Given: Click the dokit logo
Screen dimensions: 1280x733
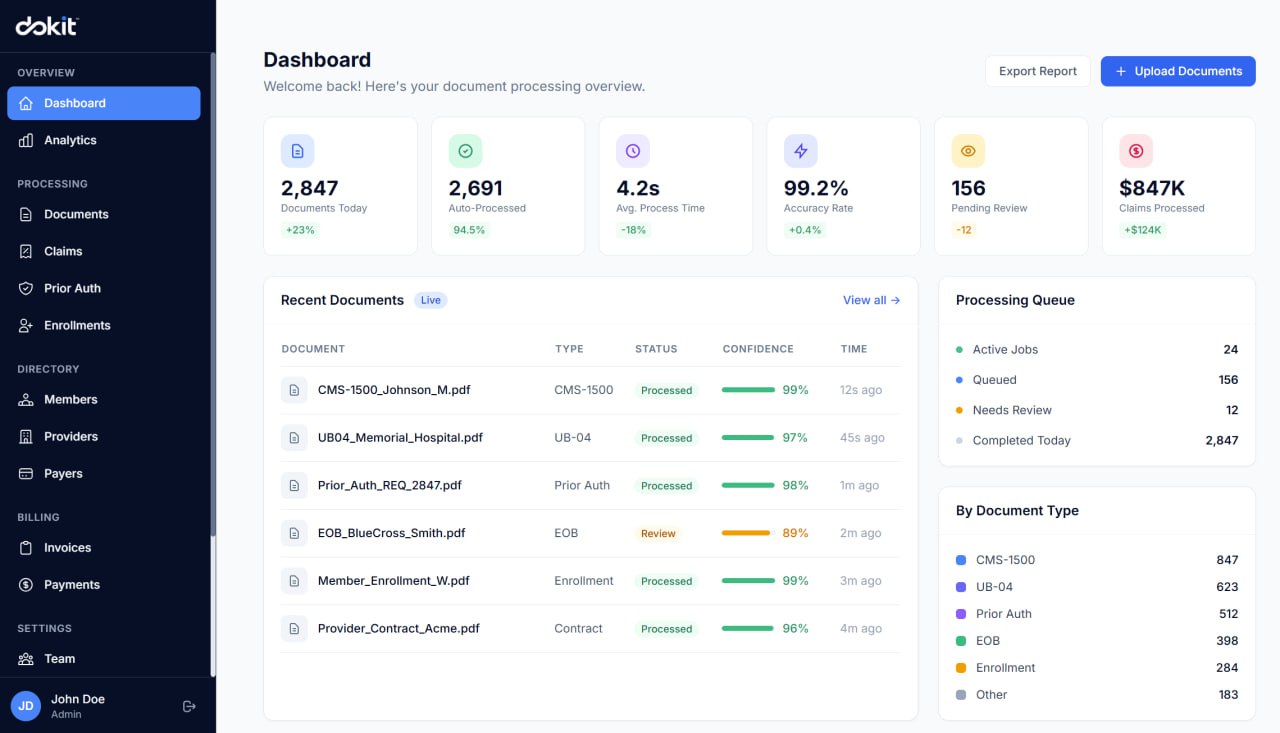Looking at the screenshot, I should pos(46,26).
